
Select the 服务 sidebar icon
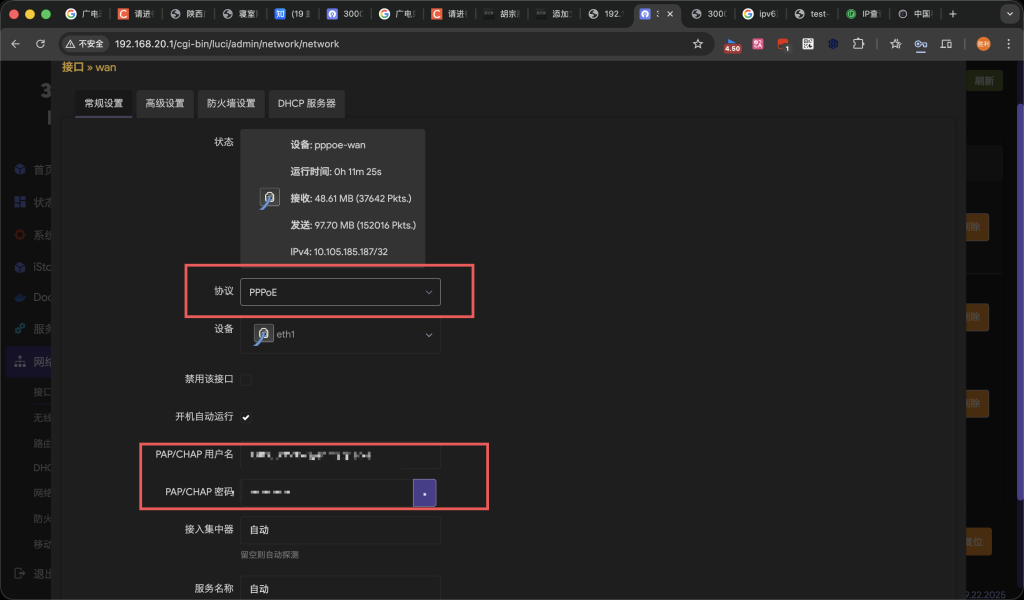20,328
